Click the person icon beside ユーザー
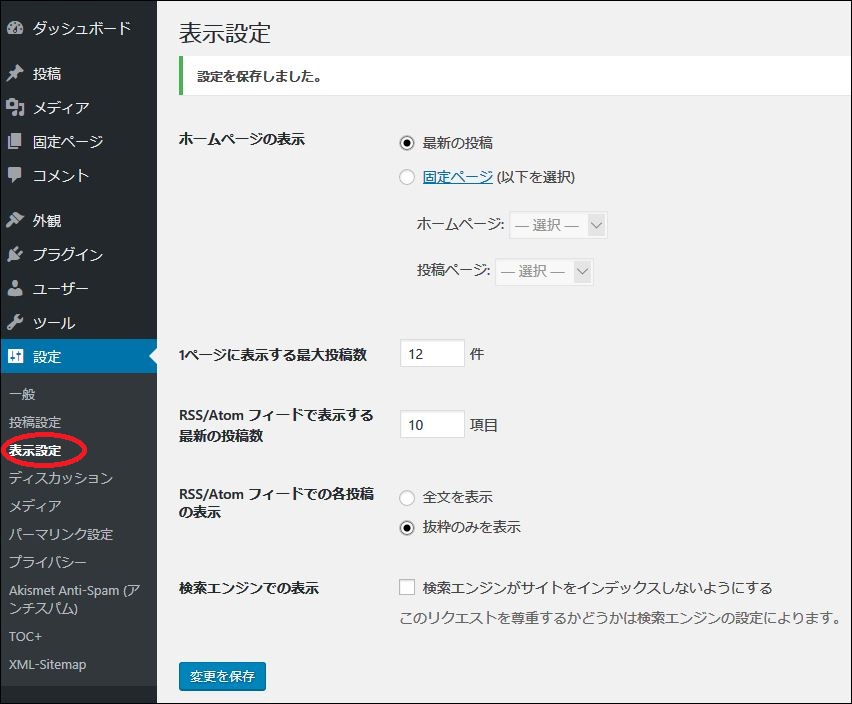This screenshot has width=852, height=704. 15,288
